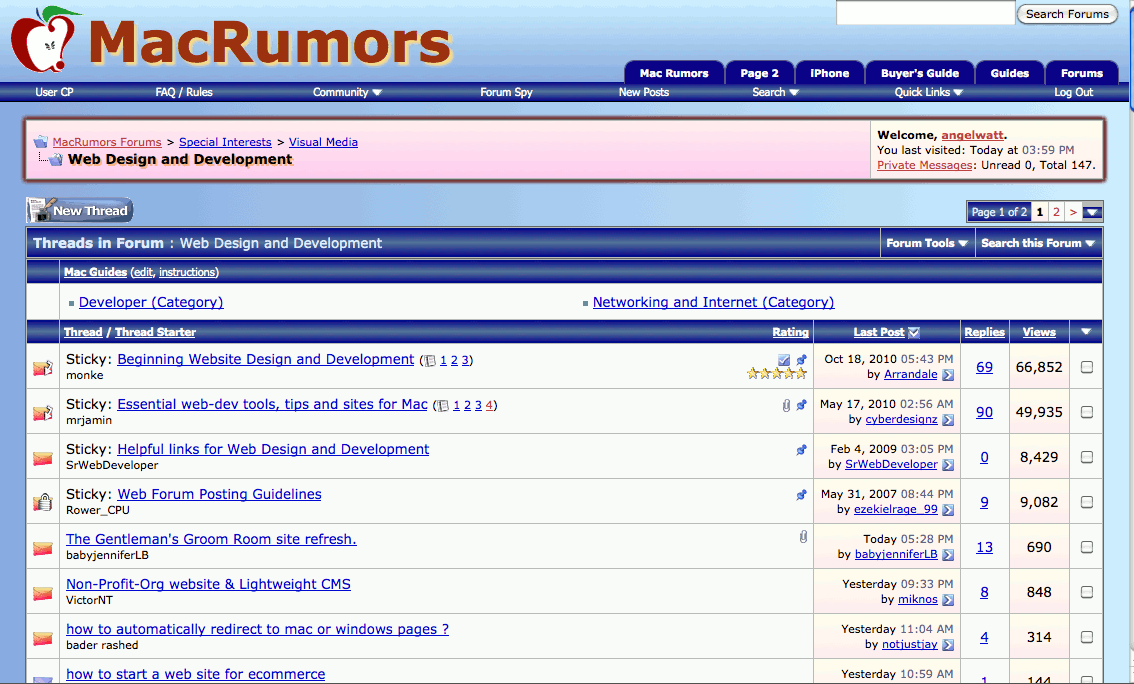Click the go-to-last-post arrow next to SrWebDeveloper
Screen dimensions: 1134x684
click(948, 465)
